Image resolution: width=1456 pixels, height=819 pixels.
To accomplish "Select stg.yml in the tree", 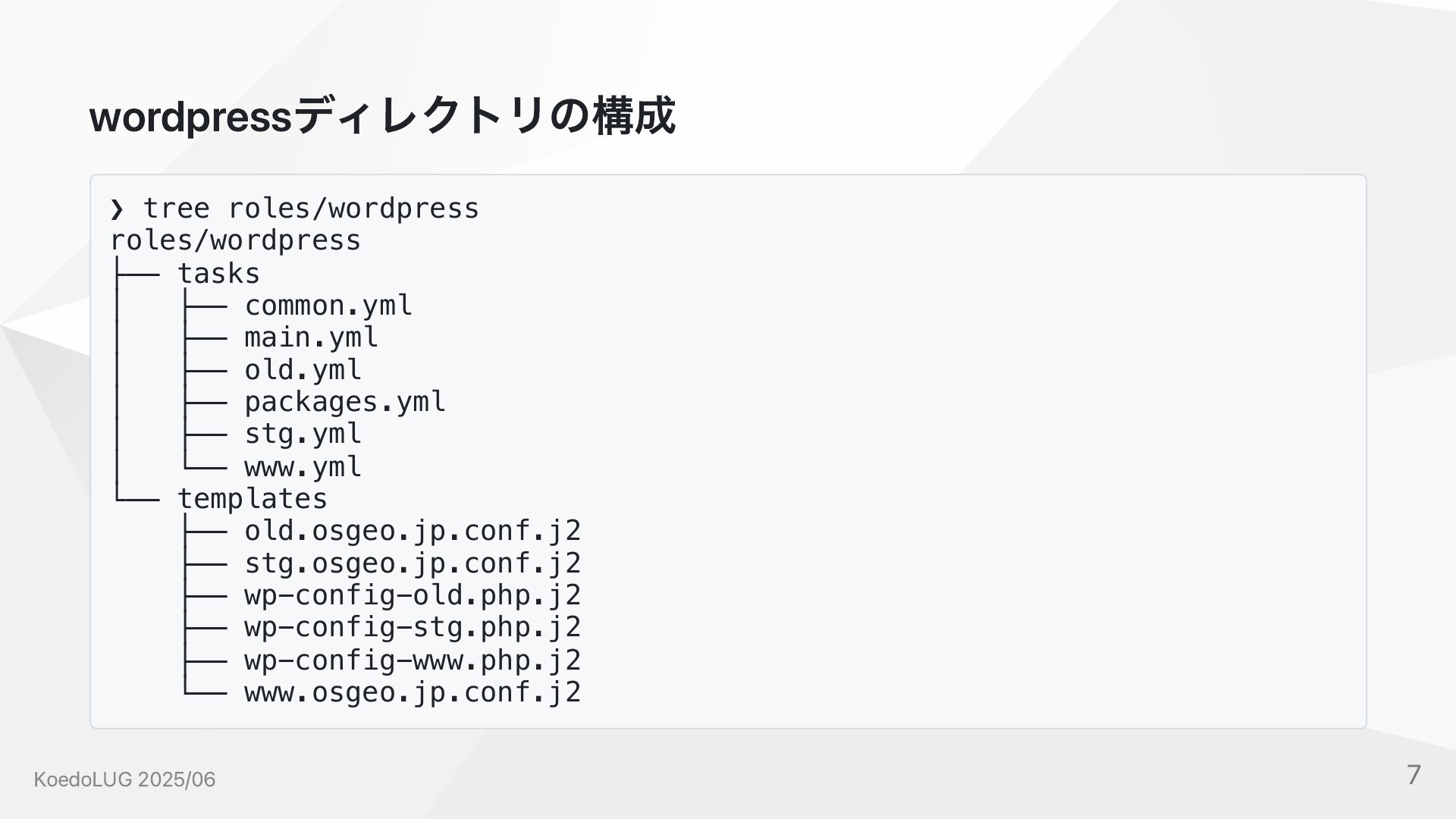I will [303, 434].
